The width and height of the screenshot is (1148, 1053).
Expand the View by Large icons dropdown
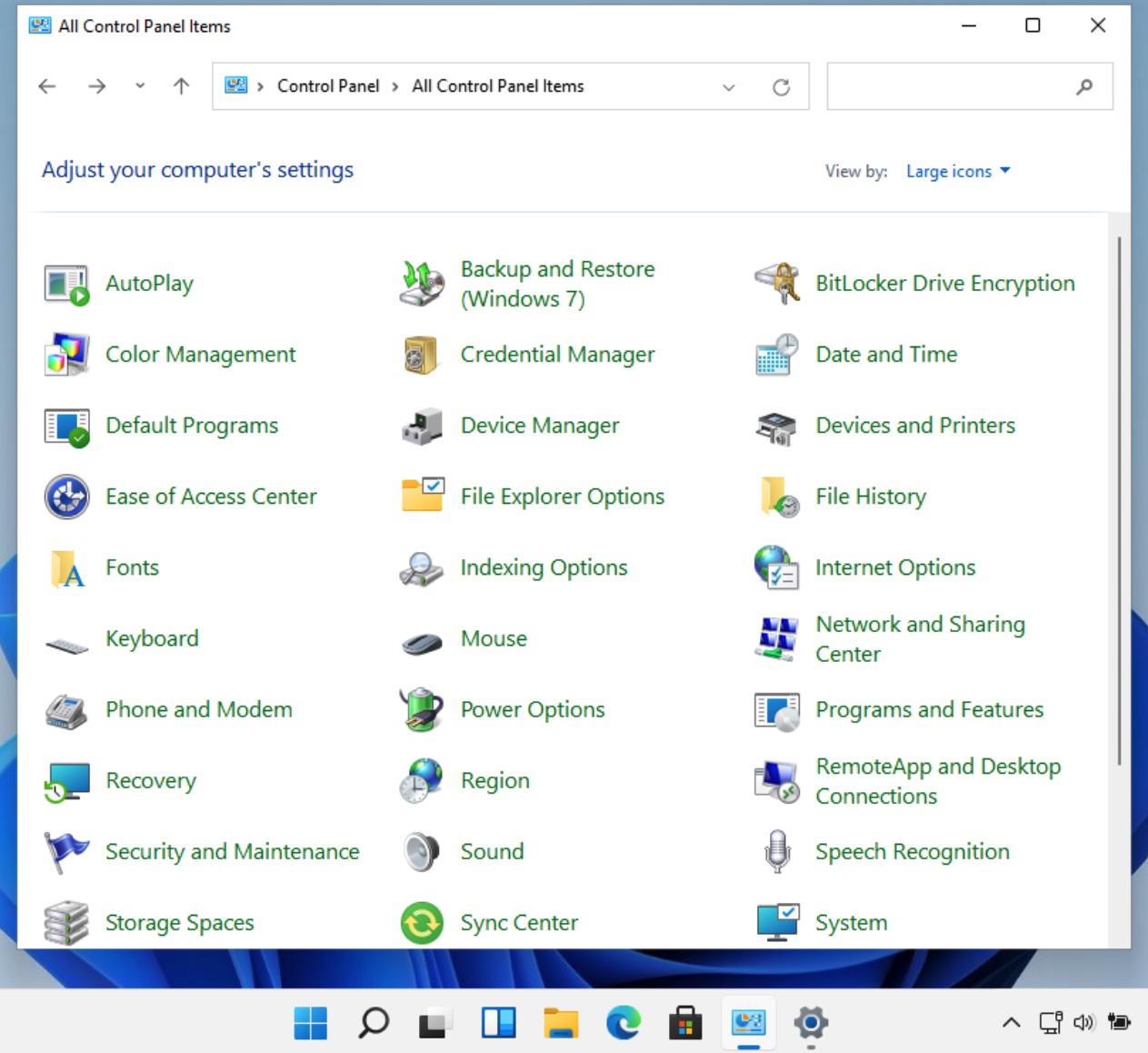[958, 171]
